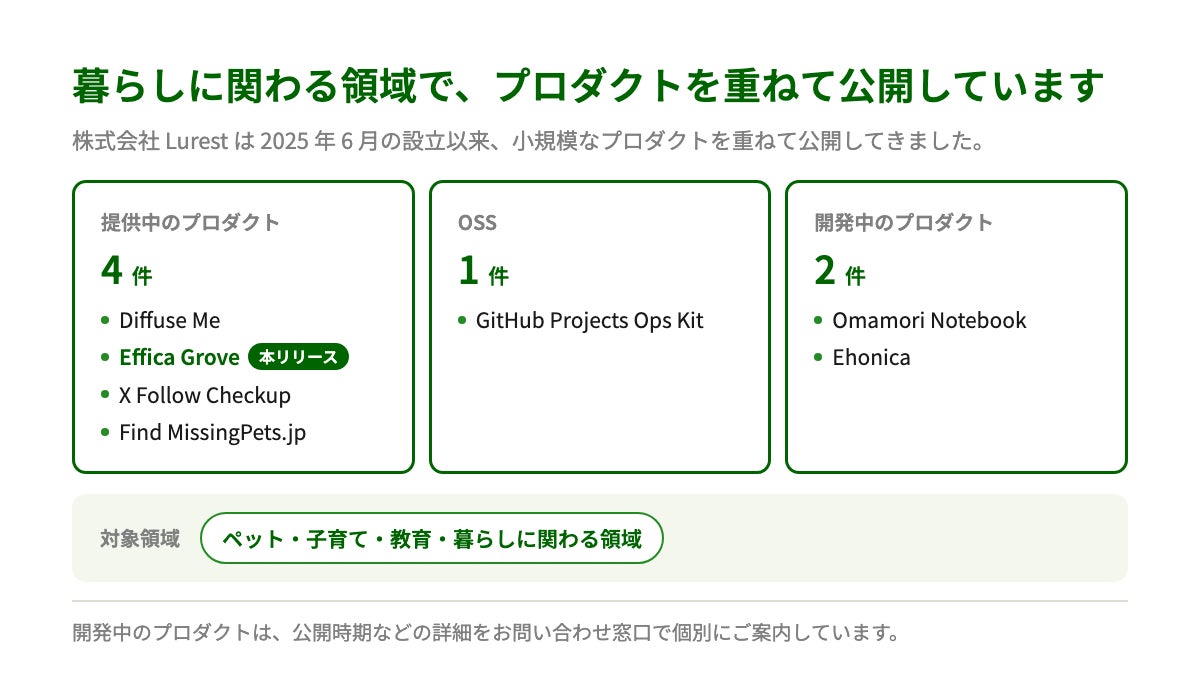
Task: Click the OSS card heading
Action: click(477, 222)
